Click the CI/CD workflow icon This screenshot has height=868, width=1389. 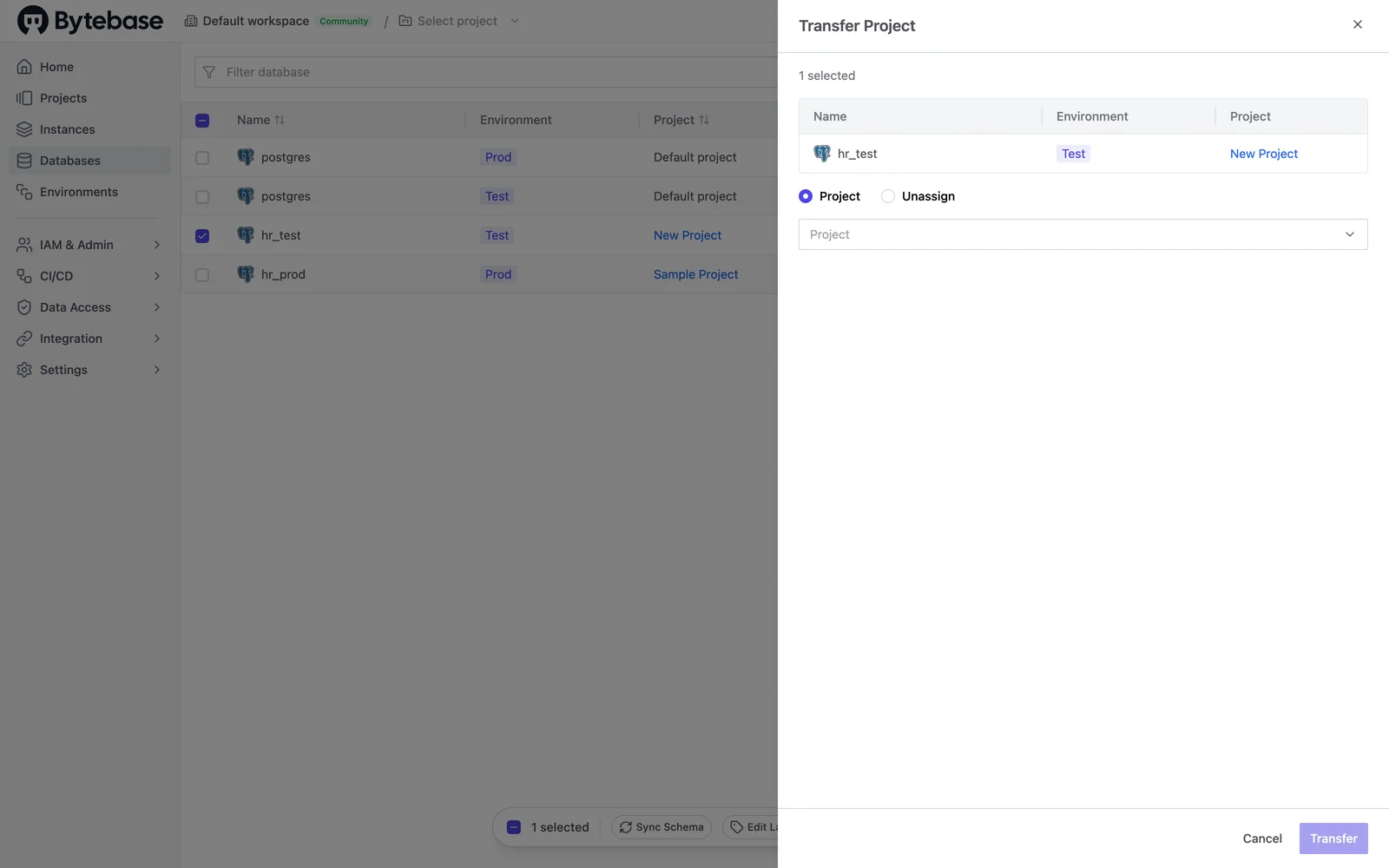tap(24, 276)
